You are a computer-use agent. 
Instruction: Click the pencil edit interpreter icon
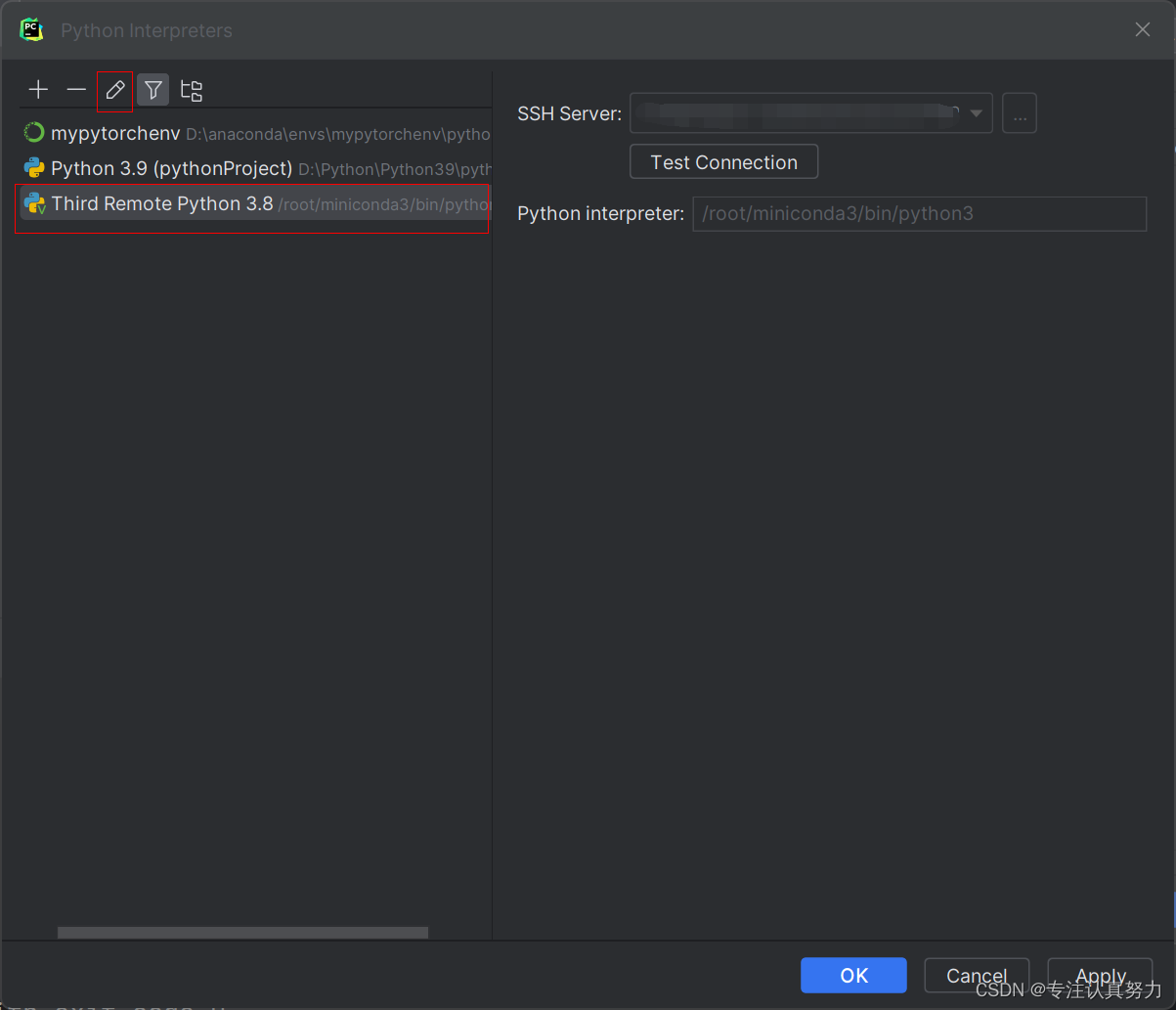115,90
